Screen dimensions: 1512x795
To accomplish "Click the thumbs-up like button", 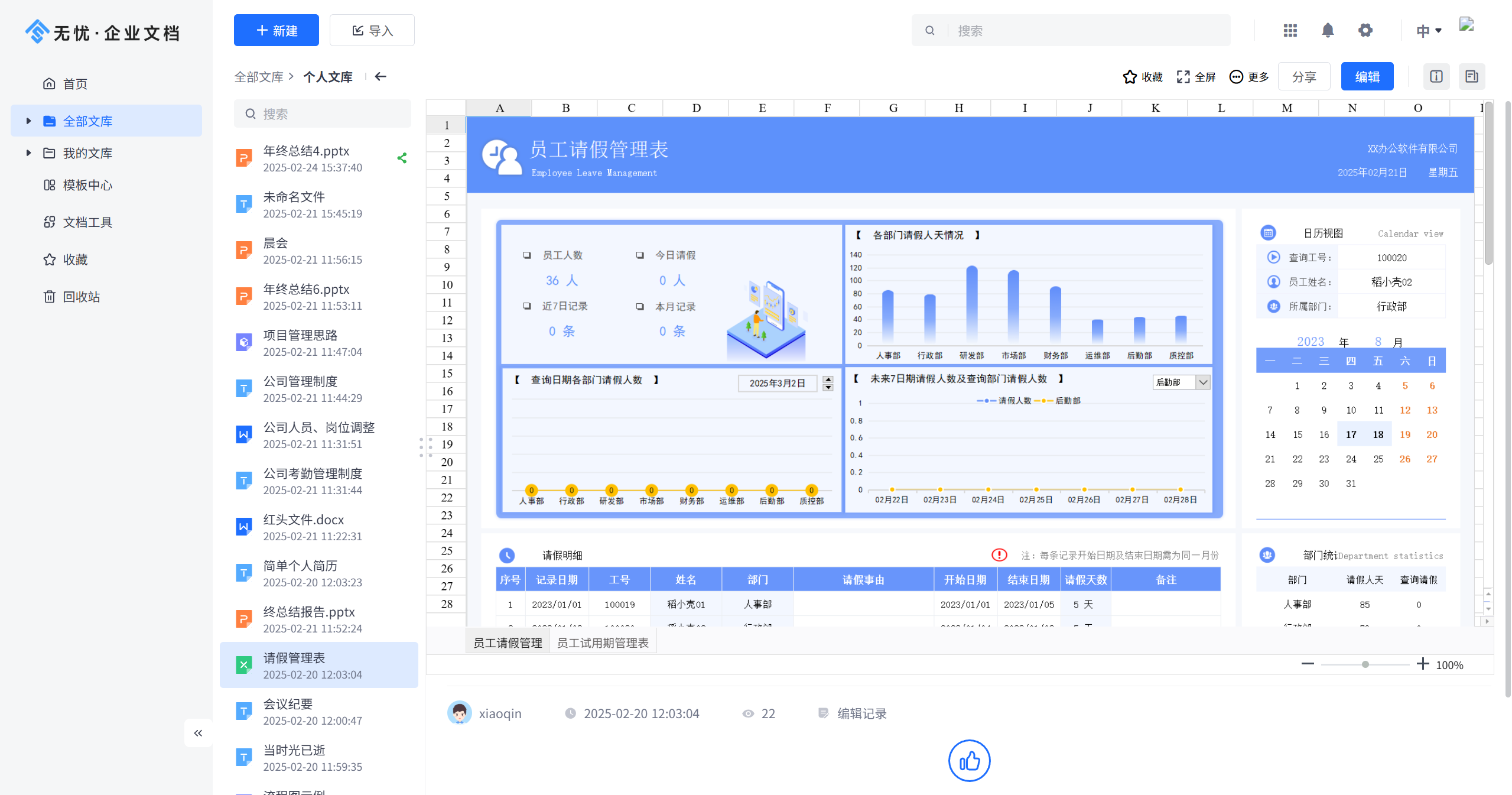I will coord(969,761).
